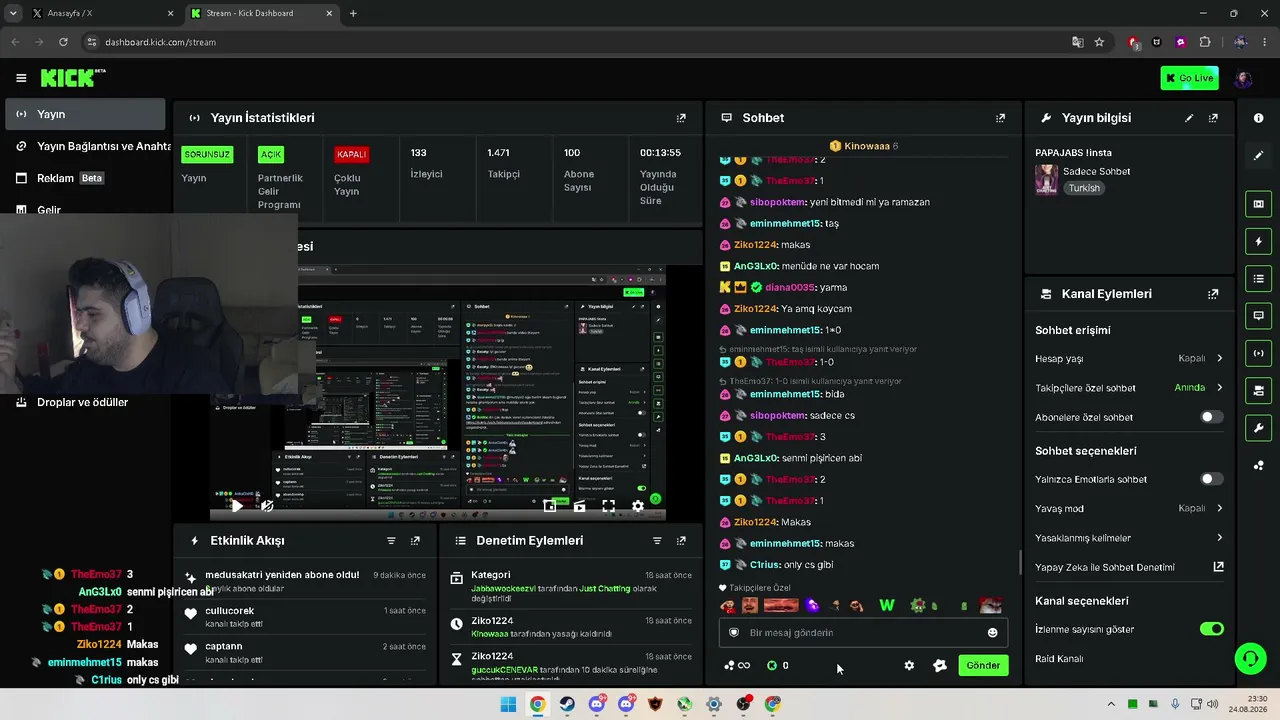Screen dimensions: 1280x720
Task: Open the hamburger menu beside the Kick logo
Action: (x=21, y=78)
